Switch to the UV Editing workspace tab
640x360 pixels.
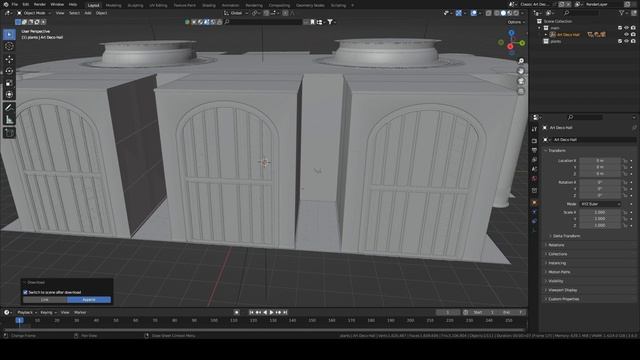click(x=158, y=5)
